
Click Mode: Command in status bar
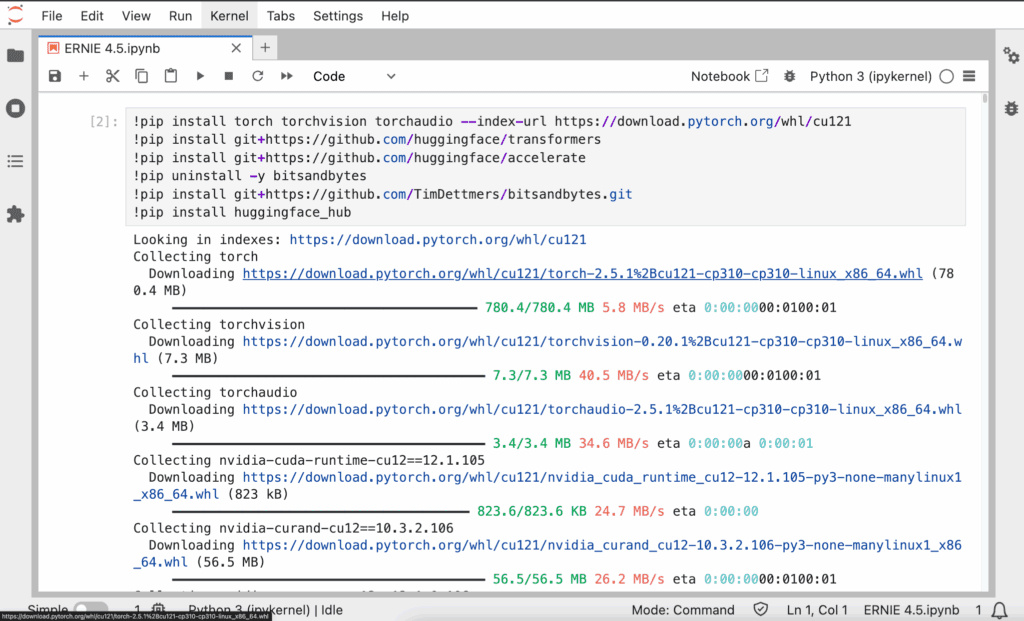click(682, 610)
